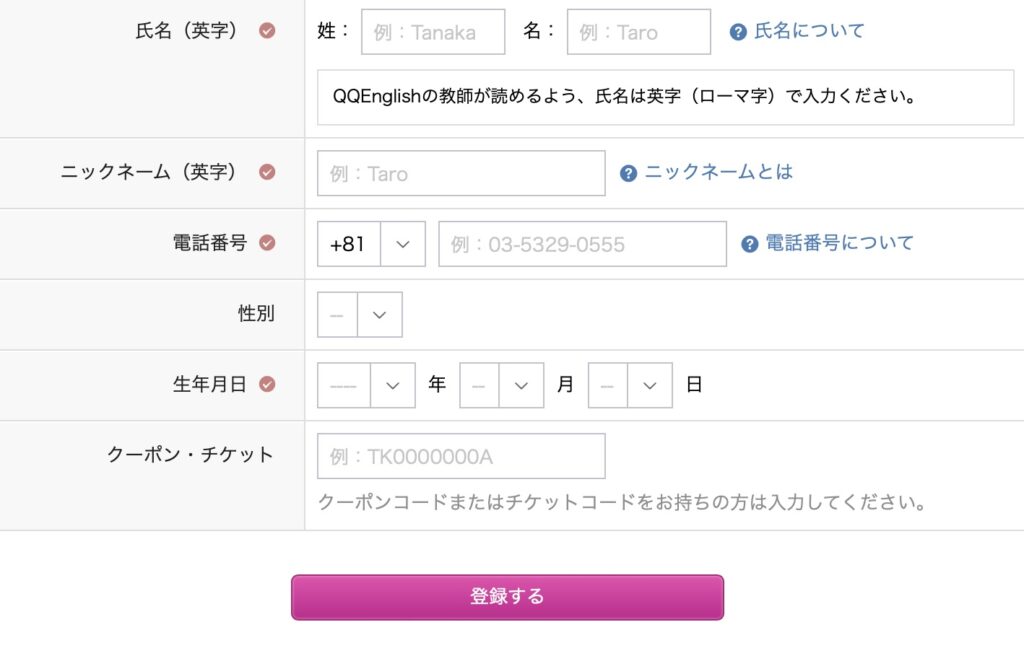The height and width of the screenshot is (648, 1024).
Task: Click the help icon beside 氏名について
Action: (x=738, y=32)
